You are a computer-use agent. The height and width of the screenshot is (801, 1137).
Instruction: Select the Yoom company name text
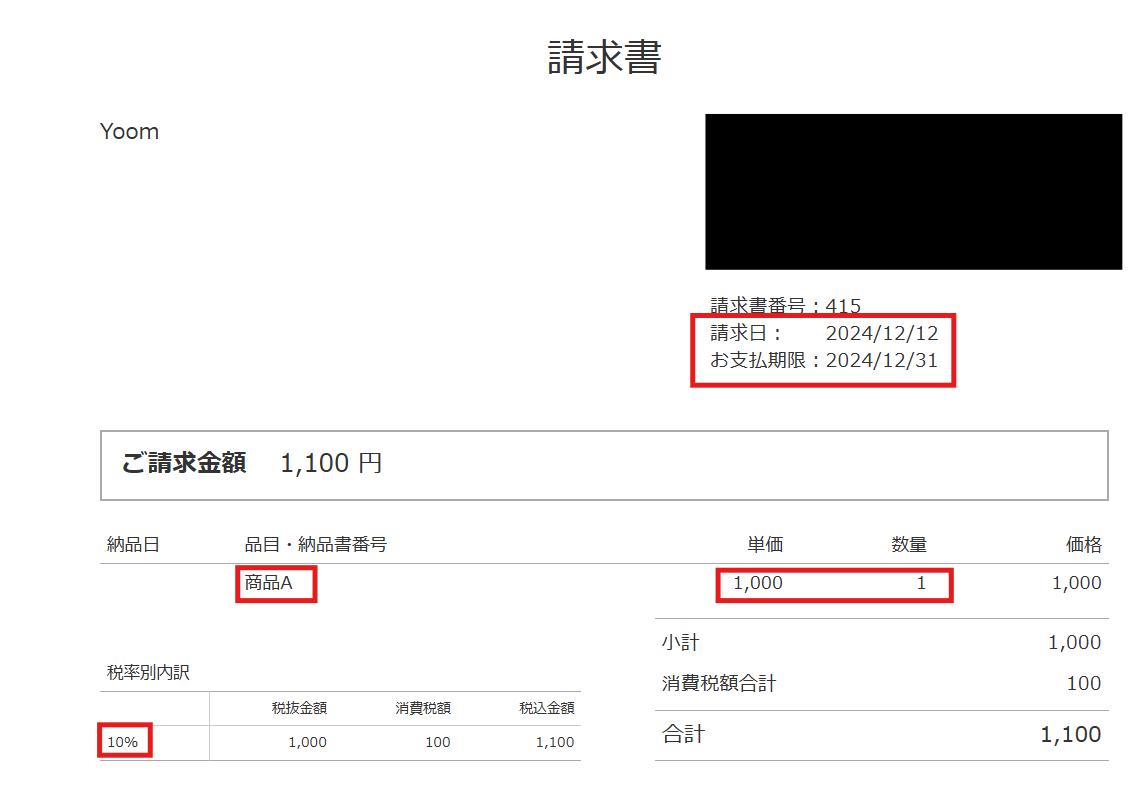click(129, 132)
